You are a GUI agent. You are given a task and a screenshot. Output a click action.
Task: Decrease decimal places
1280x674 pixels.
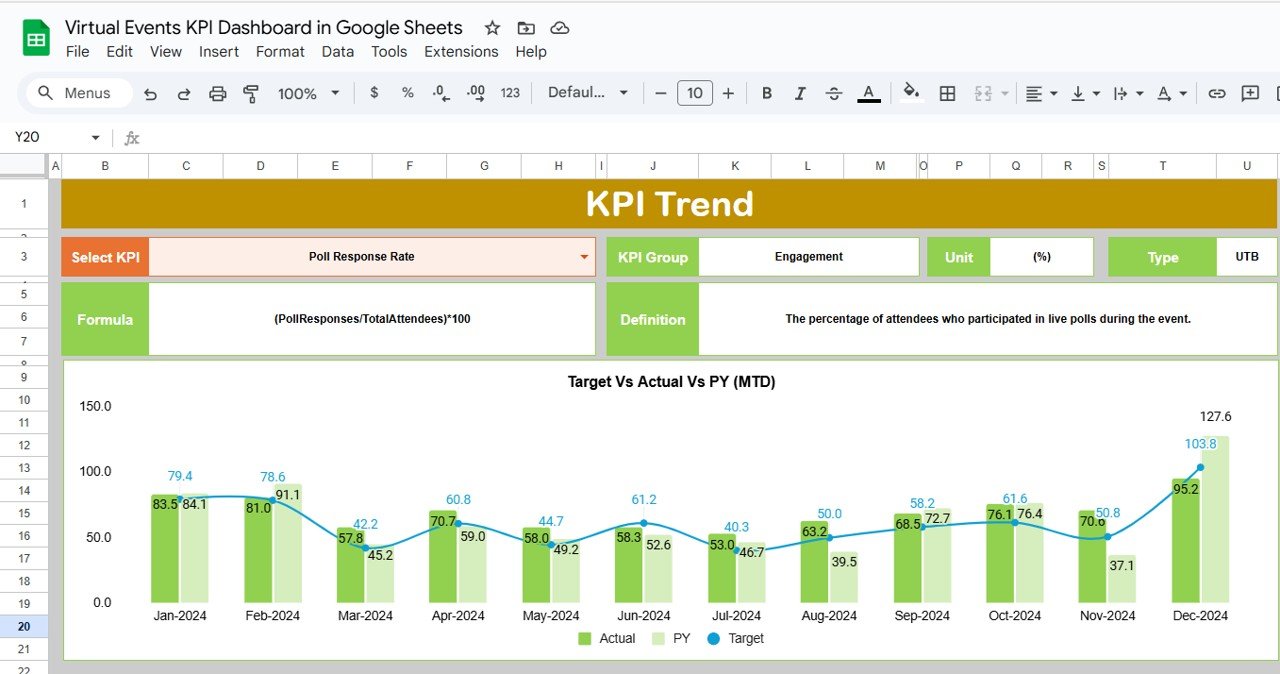click(441, 92)
